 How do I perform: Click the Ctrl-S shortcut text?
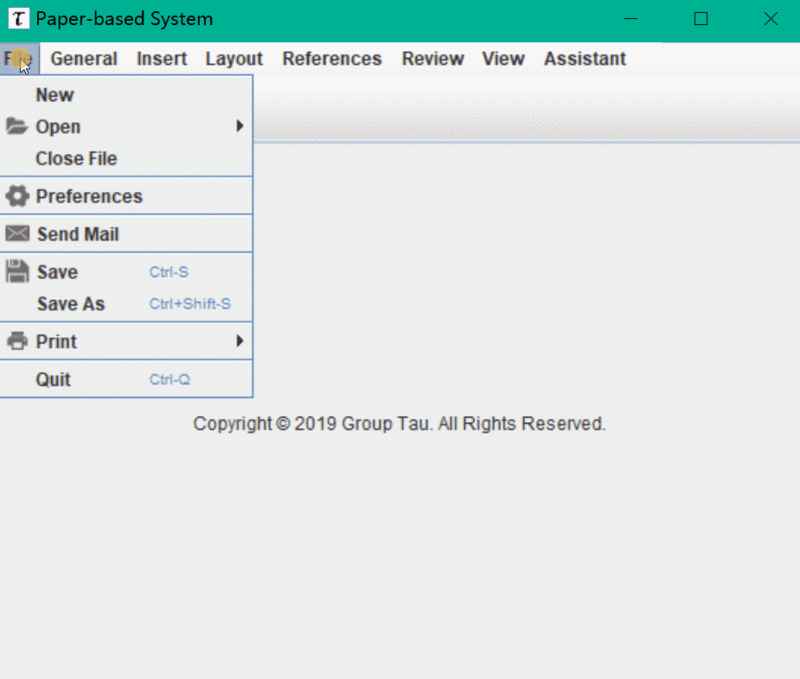(x=169, y=272)
